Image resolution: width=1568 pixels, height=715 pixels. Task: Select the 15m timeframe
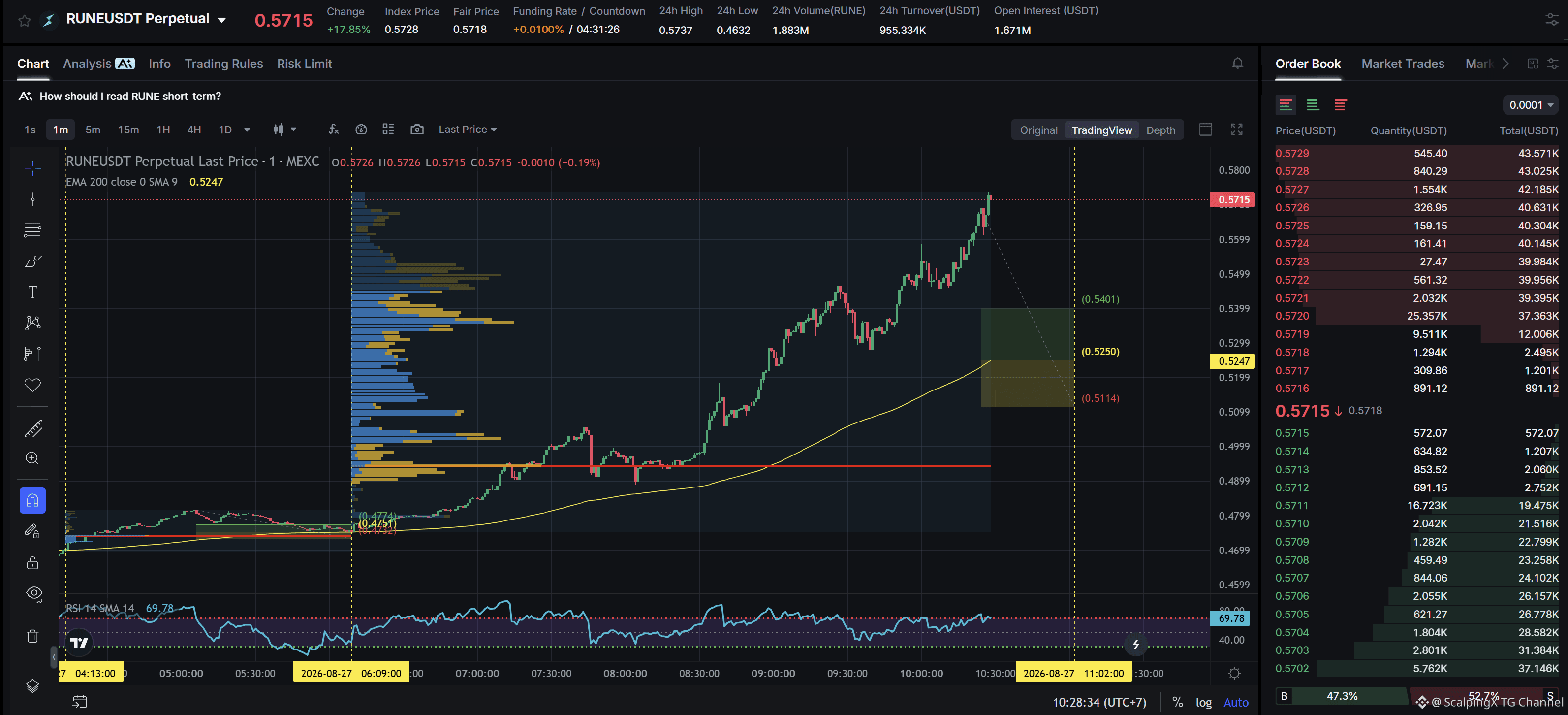tap(128, 130)
